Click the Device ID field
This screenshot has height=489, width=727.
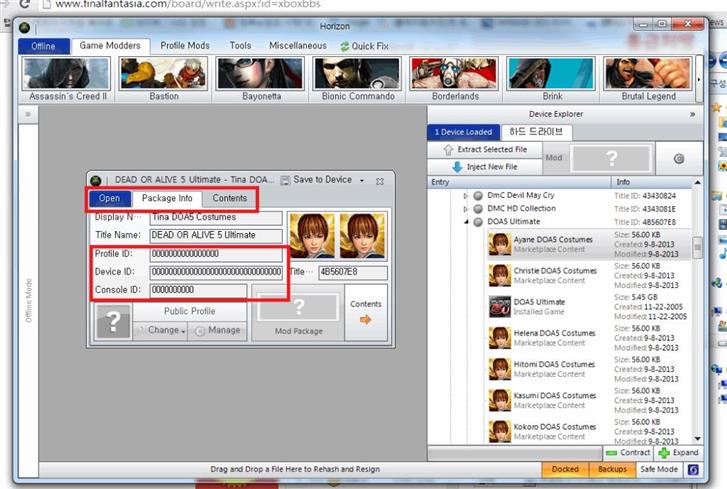coord(216,272)
